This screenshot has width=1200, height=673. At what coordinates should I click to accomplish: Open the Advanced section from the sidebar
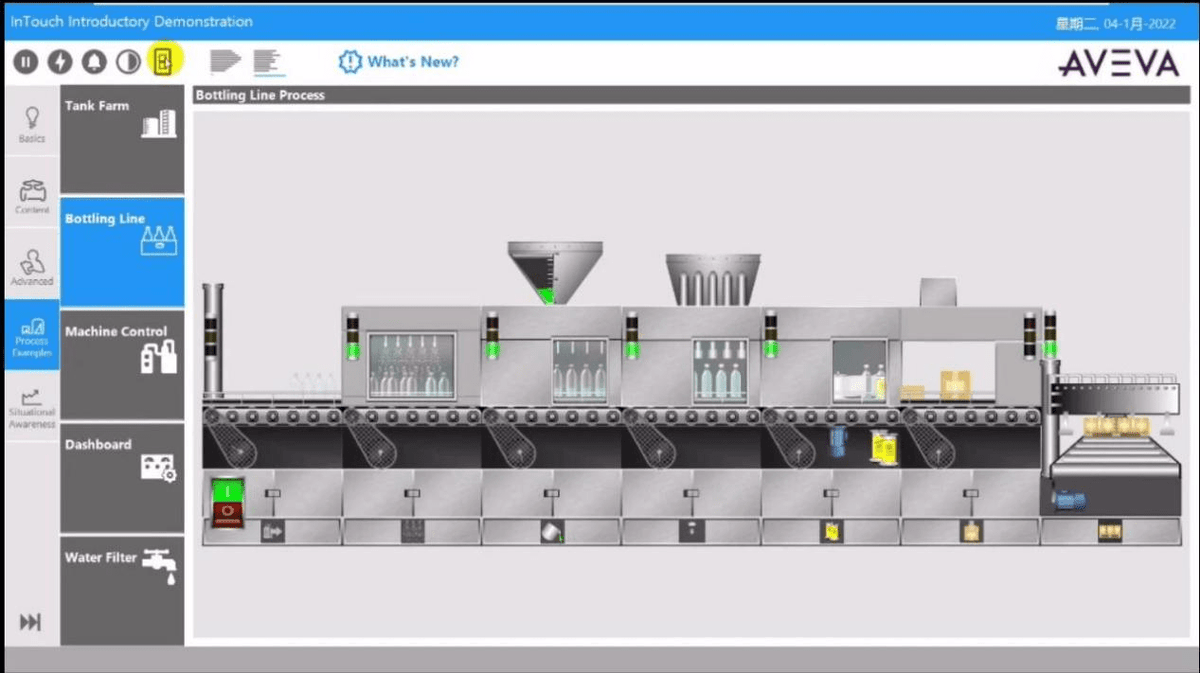31,267
